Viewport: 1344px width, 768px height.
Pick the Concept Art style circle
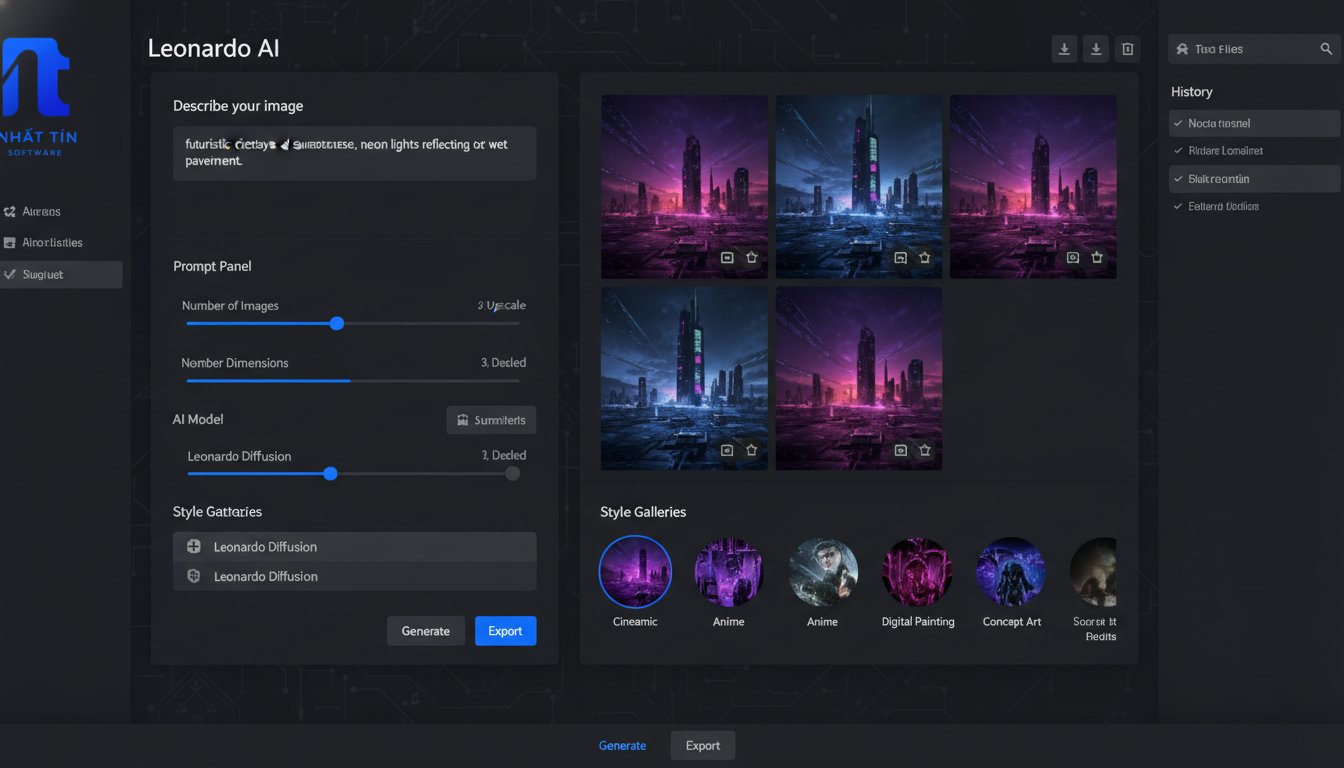pos(1011,572)
